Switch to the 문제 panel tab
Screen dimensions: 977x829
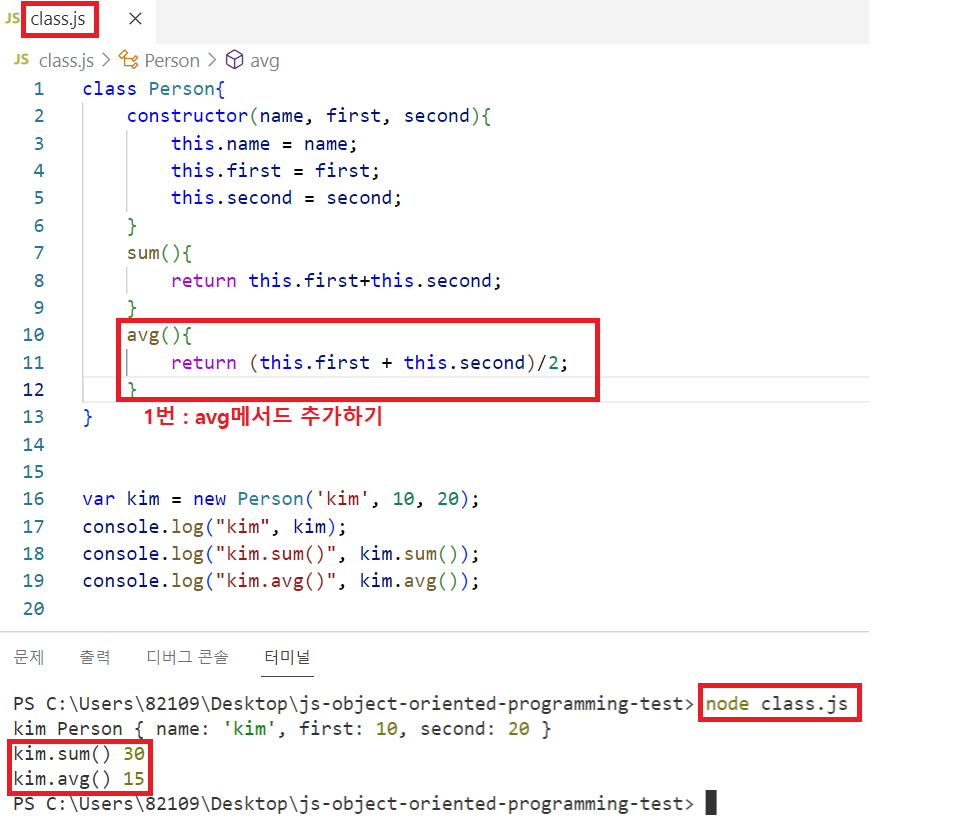(x=29, y=657)
